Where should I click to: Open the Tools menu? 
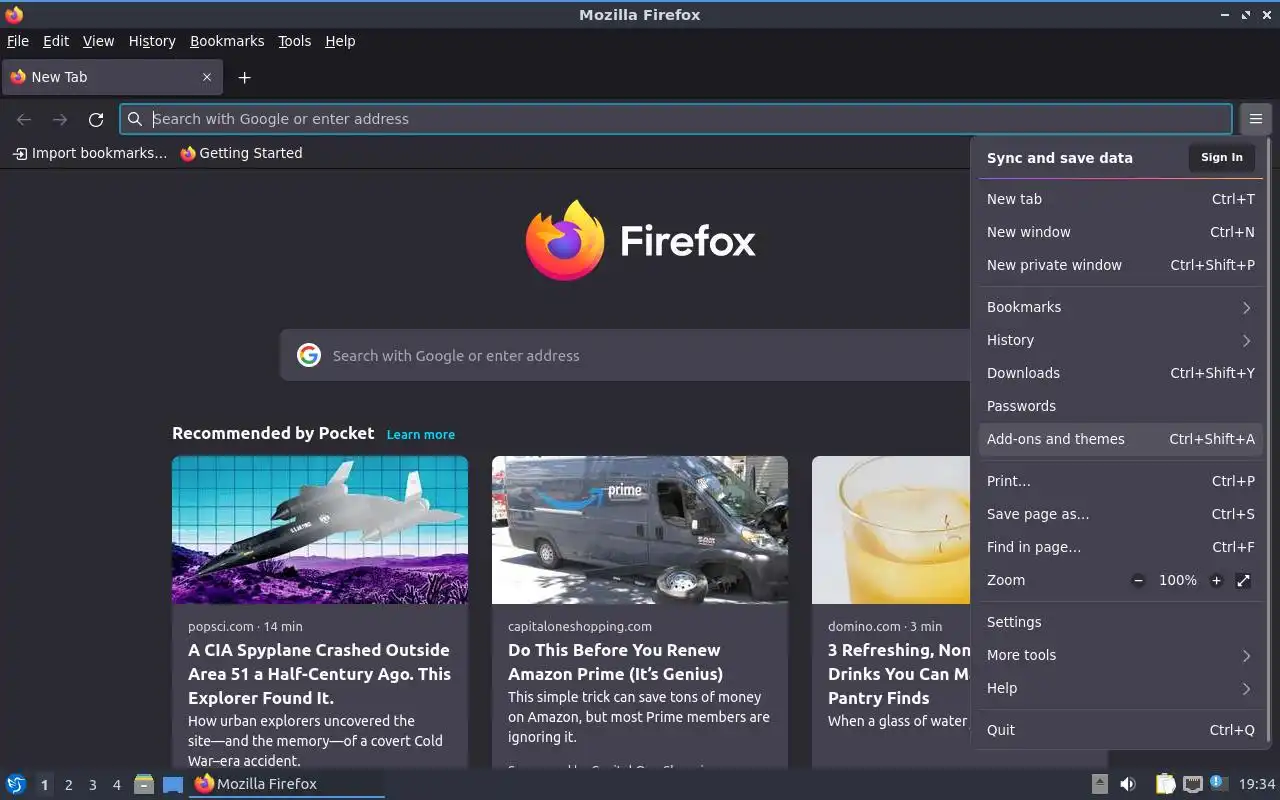pos(295,41)
